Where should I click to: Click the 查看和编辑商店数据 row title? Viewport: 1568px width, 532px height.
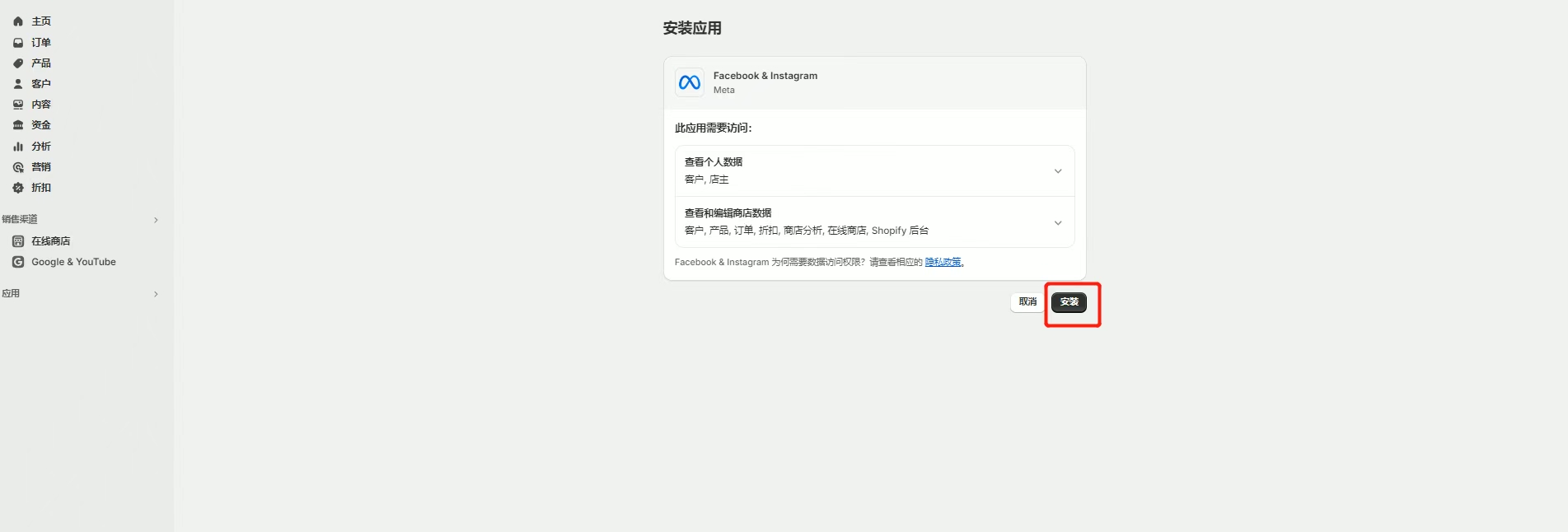point(728,213)
